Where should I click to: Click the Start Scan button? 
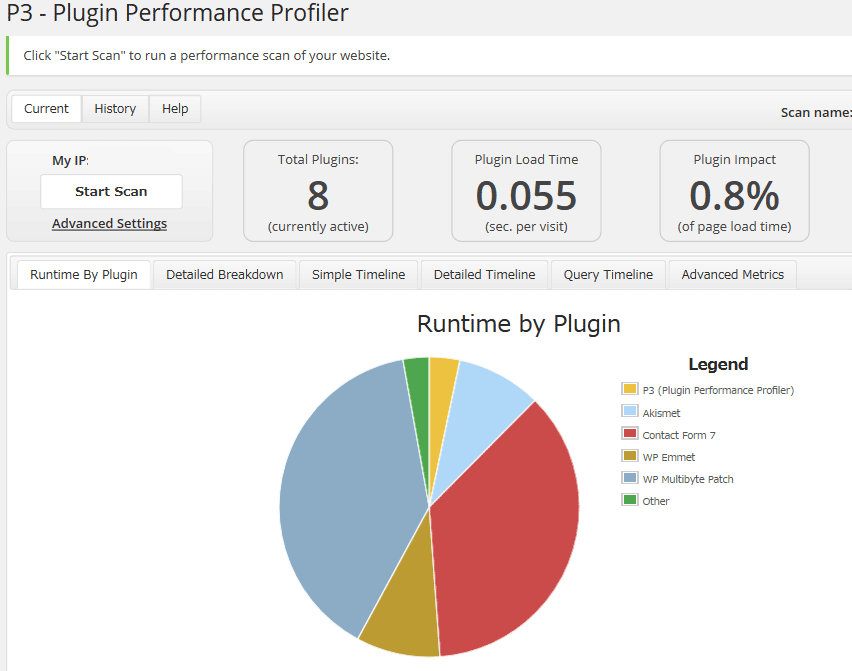click(x=111, y=192)
